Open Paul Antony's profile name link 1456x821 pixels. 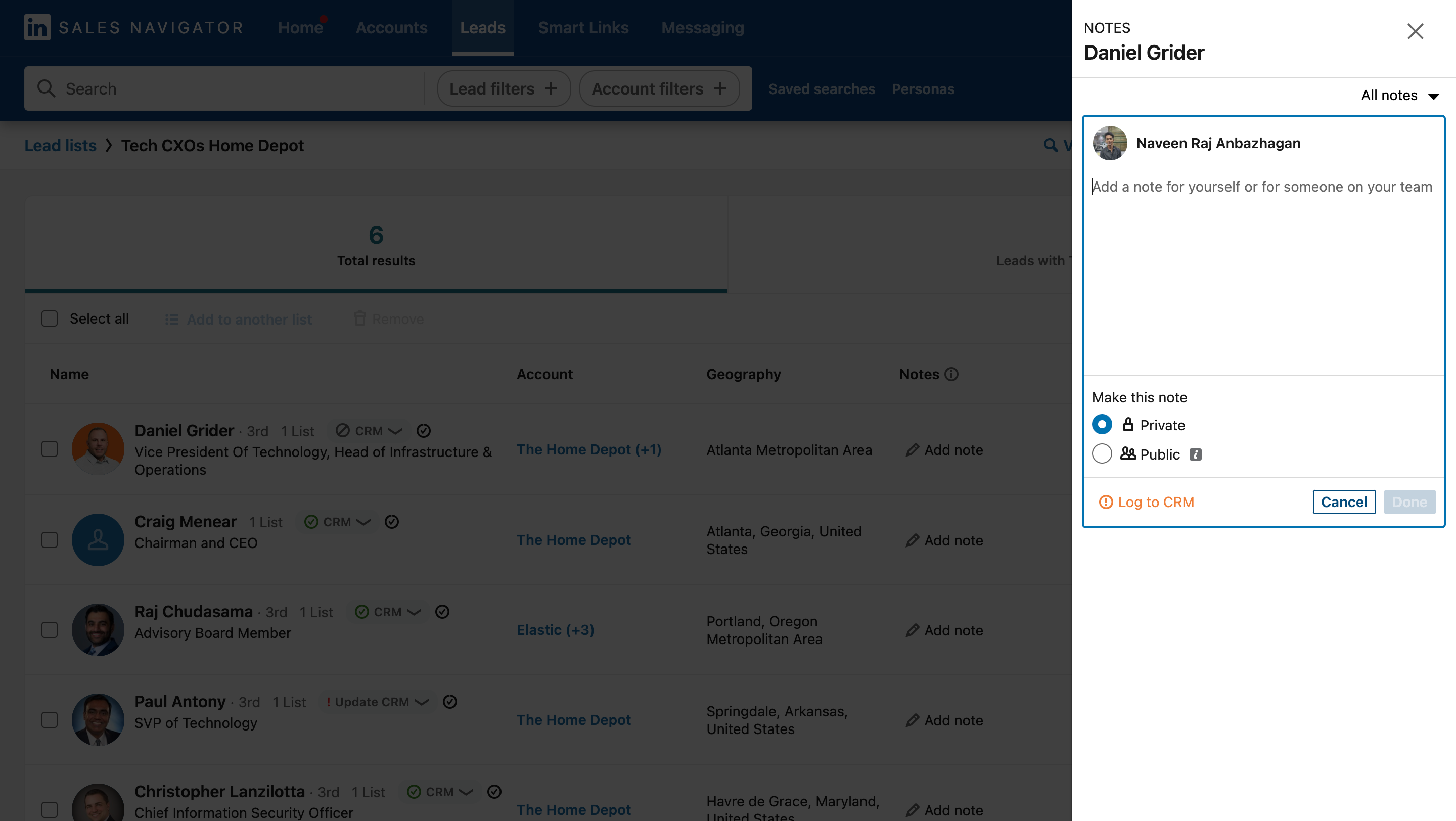pyautogui.click(x=180, y=701)
